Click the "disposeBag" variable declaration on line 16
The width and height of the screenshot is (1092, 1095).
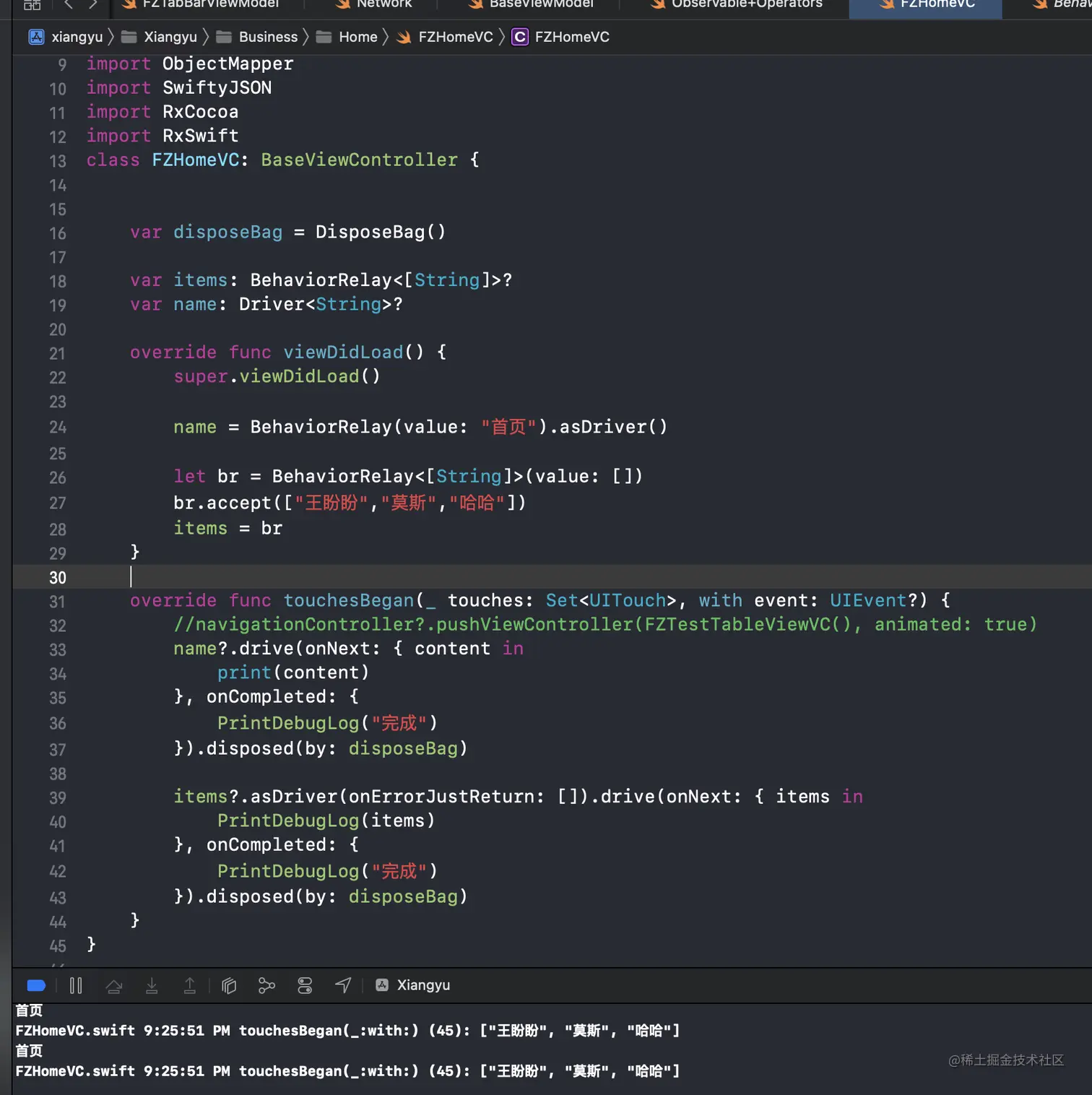[x=227, y=232]
